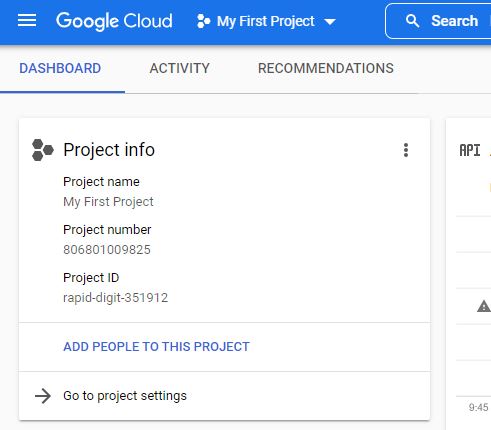Click the API icon in right card

[x=470, y=150]
